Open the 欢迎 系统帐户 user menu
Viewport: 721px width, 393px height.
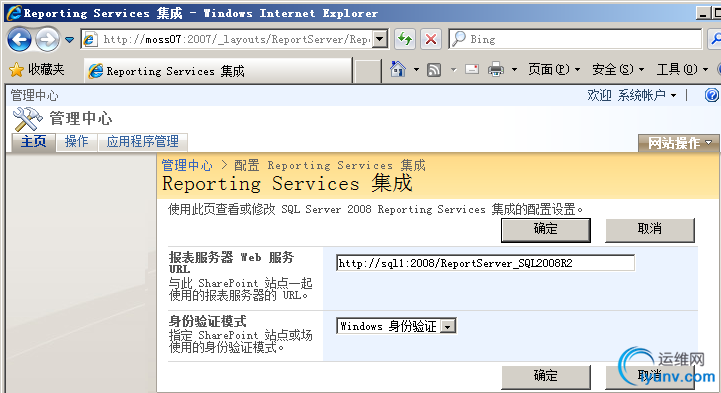pyautogui.click(x=631, y=95)
